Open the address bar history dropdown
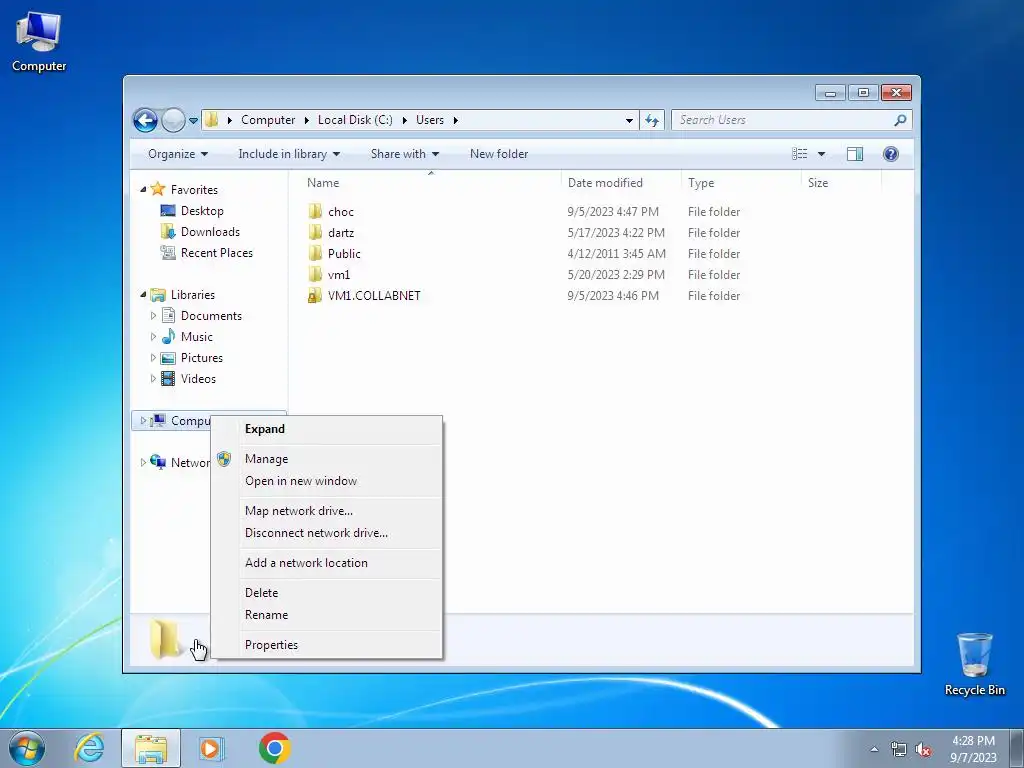This screenshot has width=1024, height=768. pos(629,121)
